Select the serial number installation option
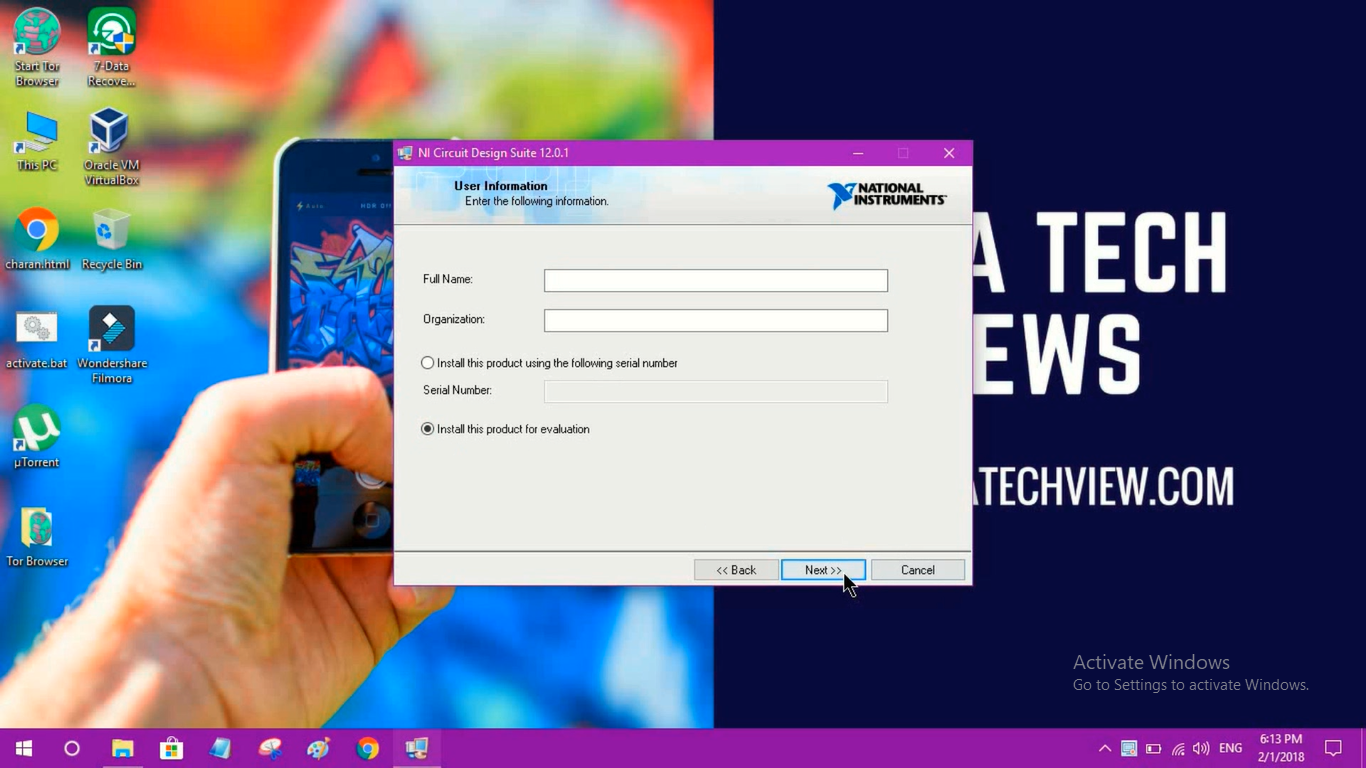The height and width of the screenshot is (768, 1366). click(x=427, y=363)
